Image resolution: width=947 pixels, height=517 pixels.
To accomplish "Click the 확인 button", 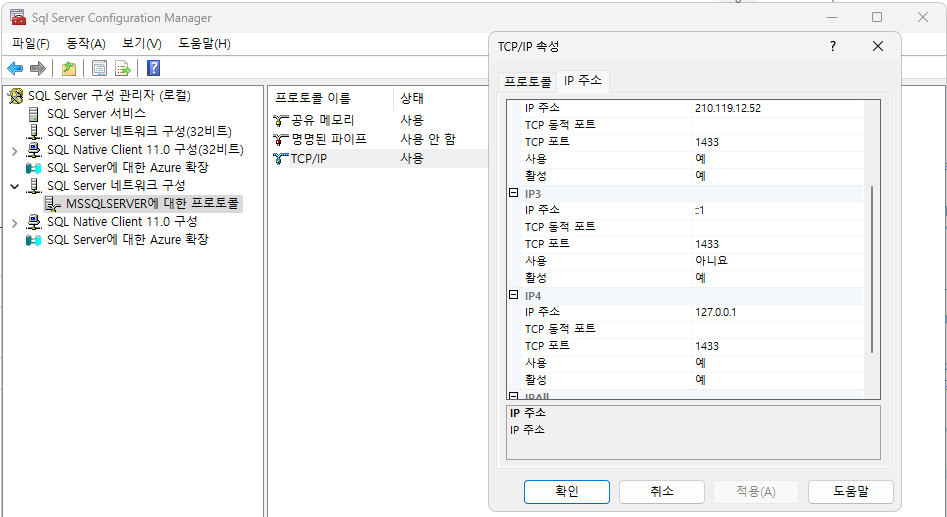I will (567, 492).
